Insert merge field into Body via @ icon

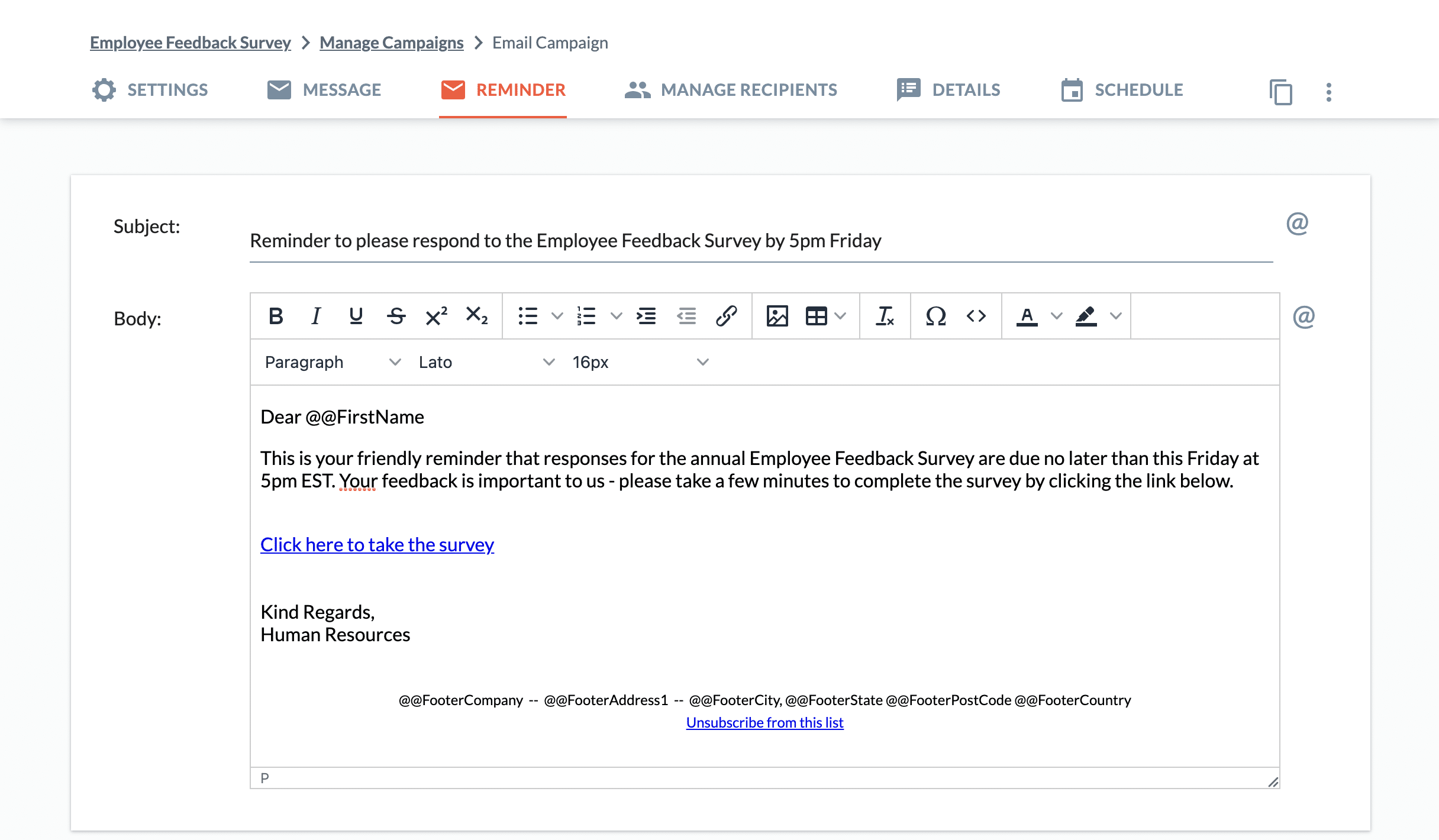pyautogui.click(x=1304, y=317)
